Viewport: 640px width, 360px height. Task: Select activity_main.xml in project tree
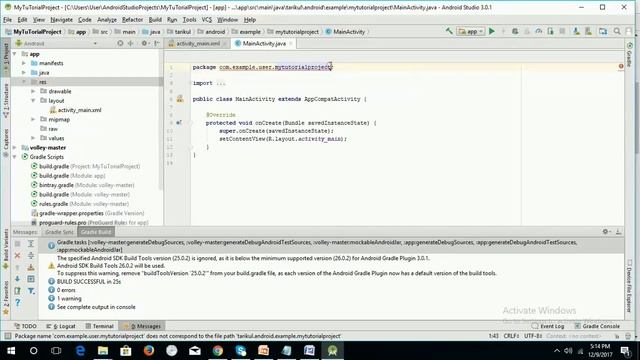75,110
